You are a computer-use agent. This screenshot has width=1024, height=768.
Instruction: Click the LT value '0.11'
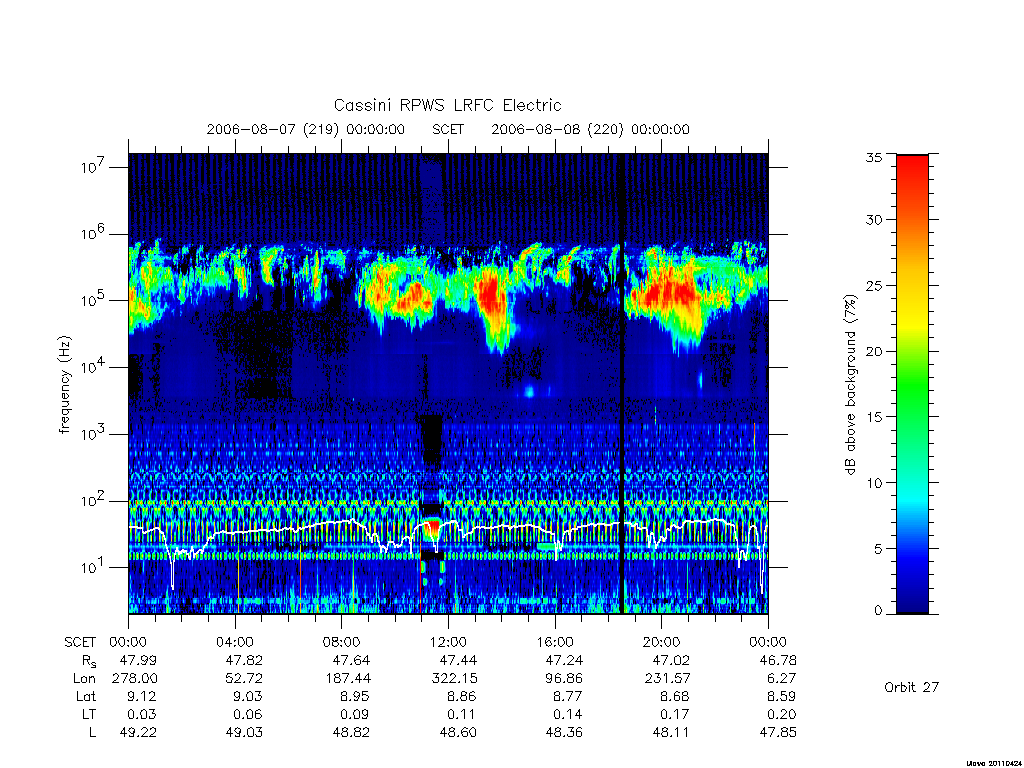462,714
